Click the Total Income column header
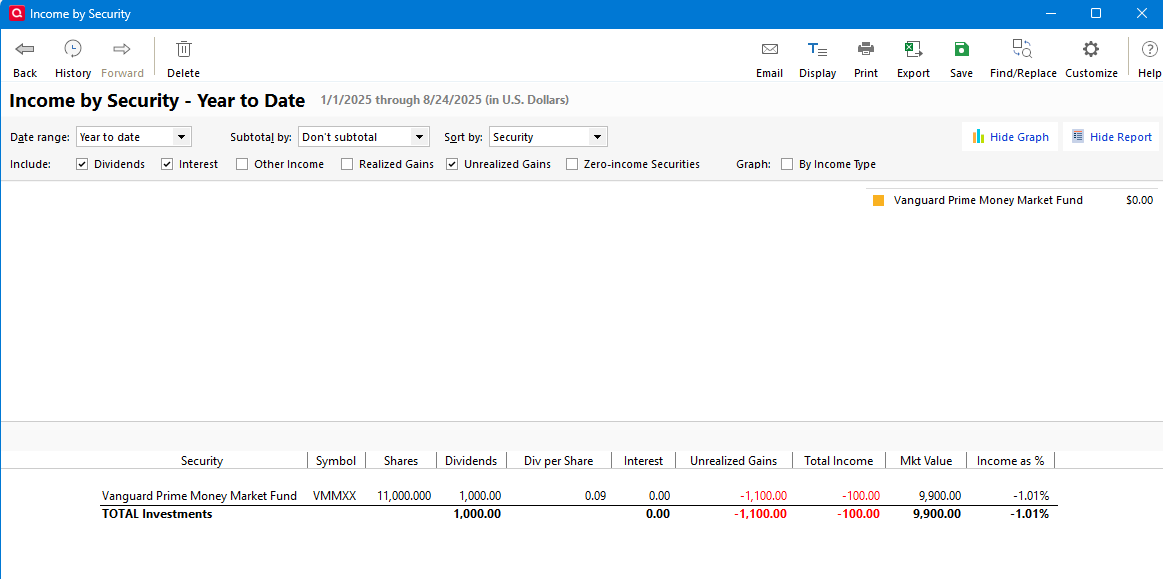This screenshot has width=1163, height=579. pyautogui.click(x=839, y=460)
